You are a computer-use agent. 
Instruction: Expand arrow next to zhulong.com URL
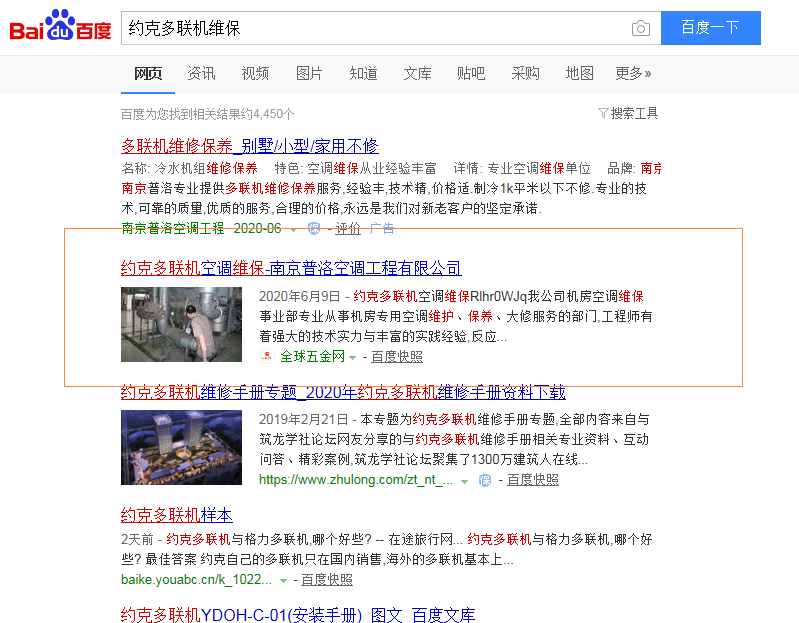(464, 481)
